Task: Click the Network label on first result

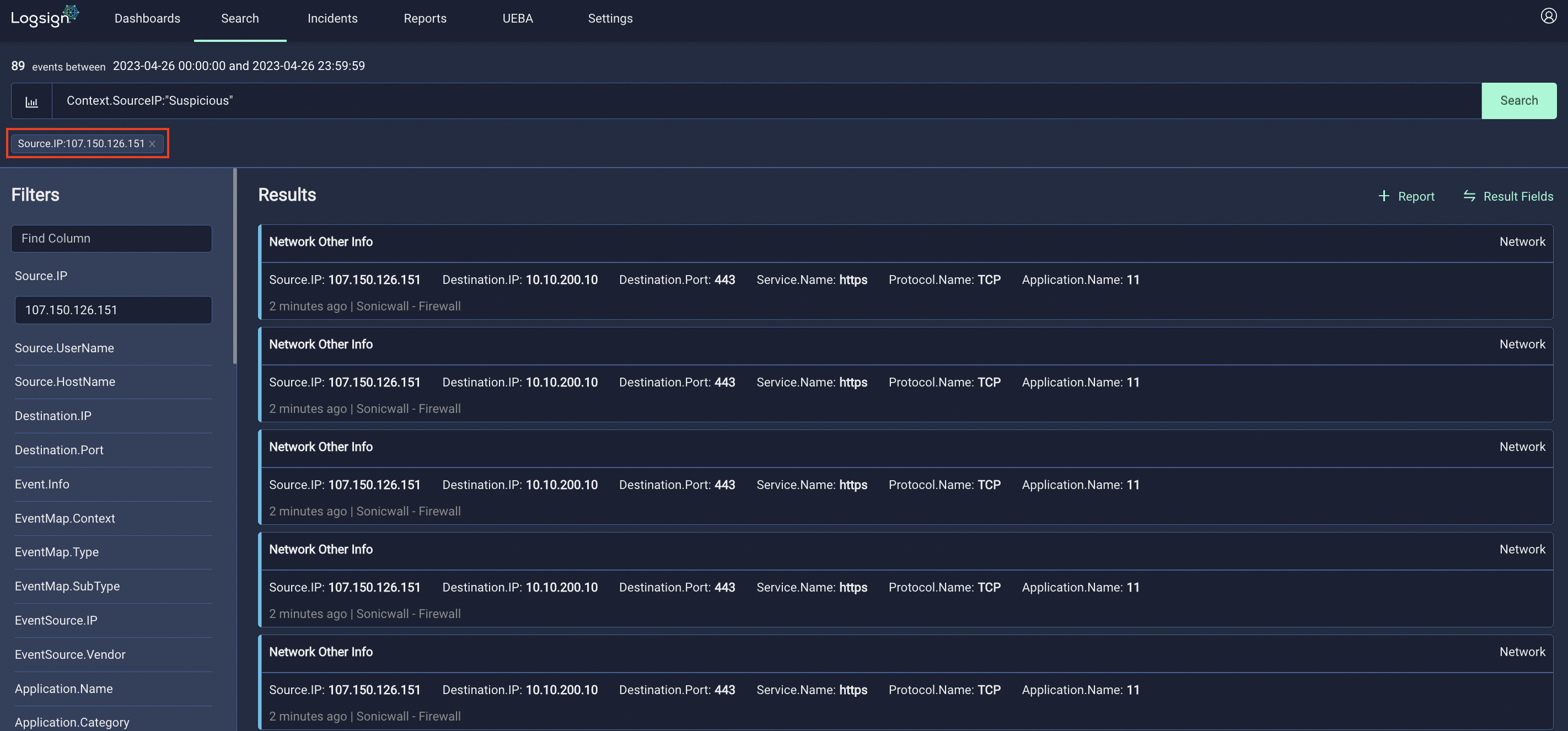Action: click(1522, 242)
